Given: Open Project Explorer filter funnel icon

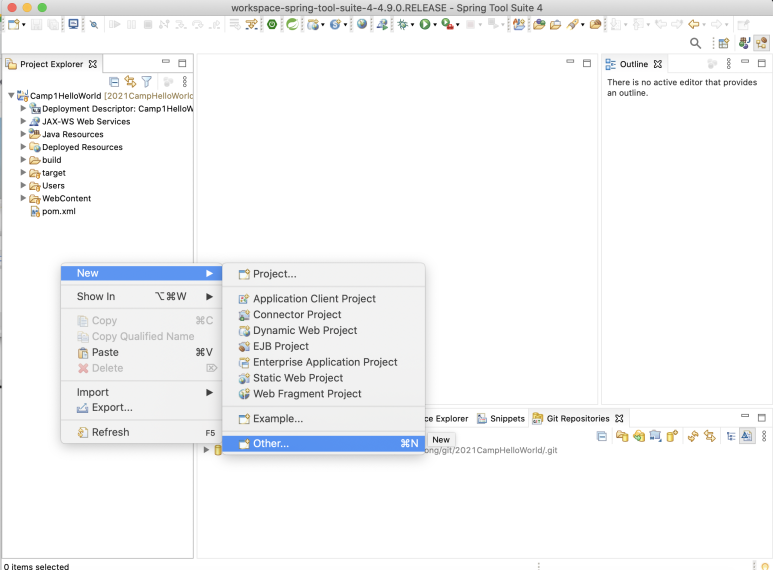Looking at the screenshot, I should click(146, 81).
